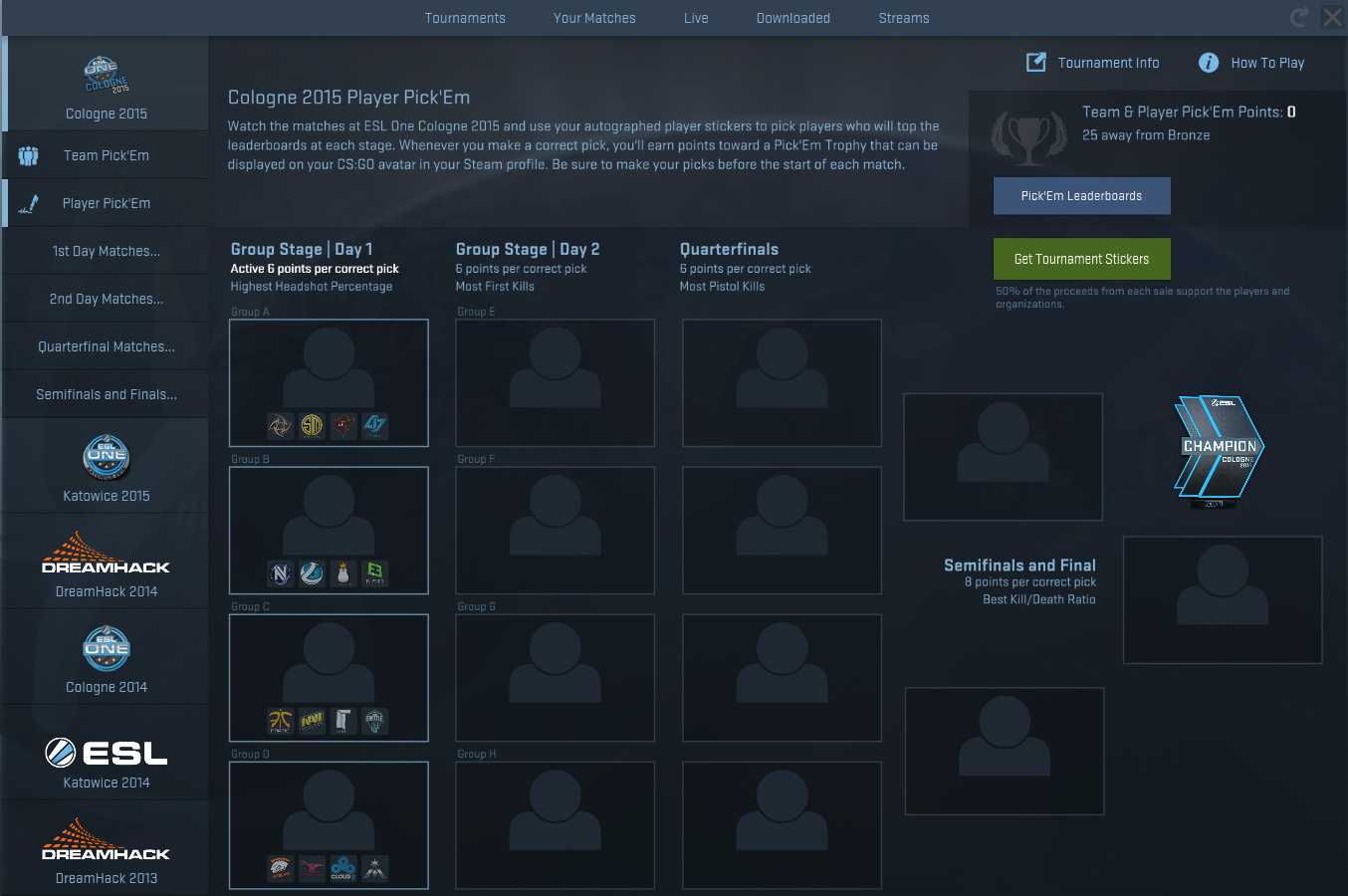Click Get Tournament Stickers button

pos(1081,259)
